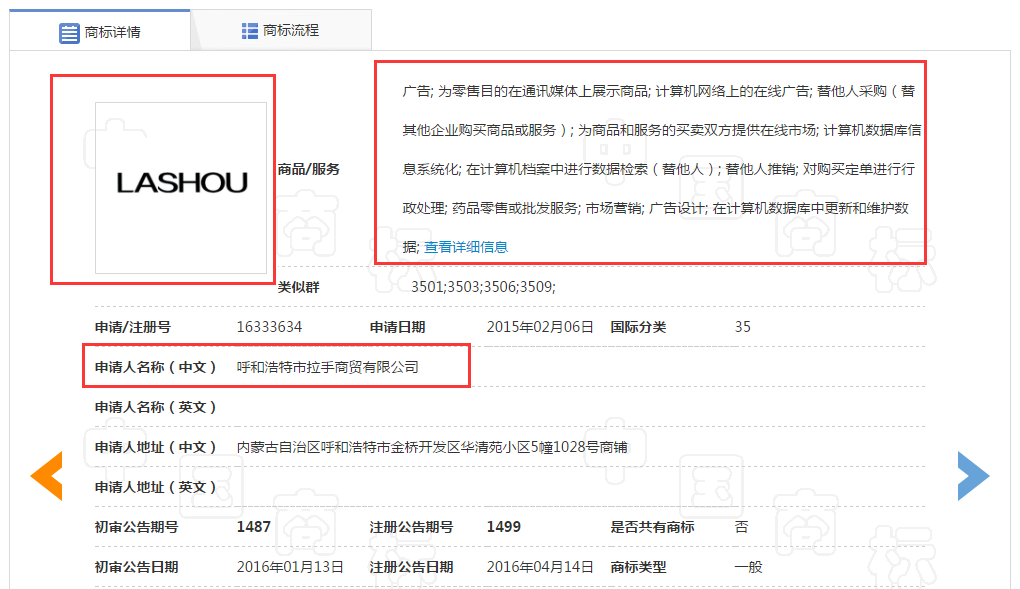Click the 商标类型 value 一般
This screenshot has width=1020, height=589.
tap(748, 567)
